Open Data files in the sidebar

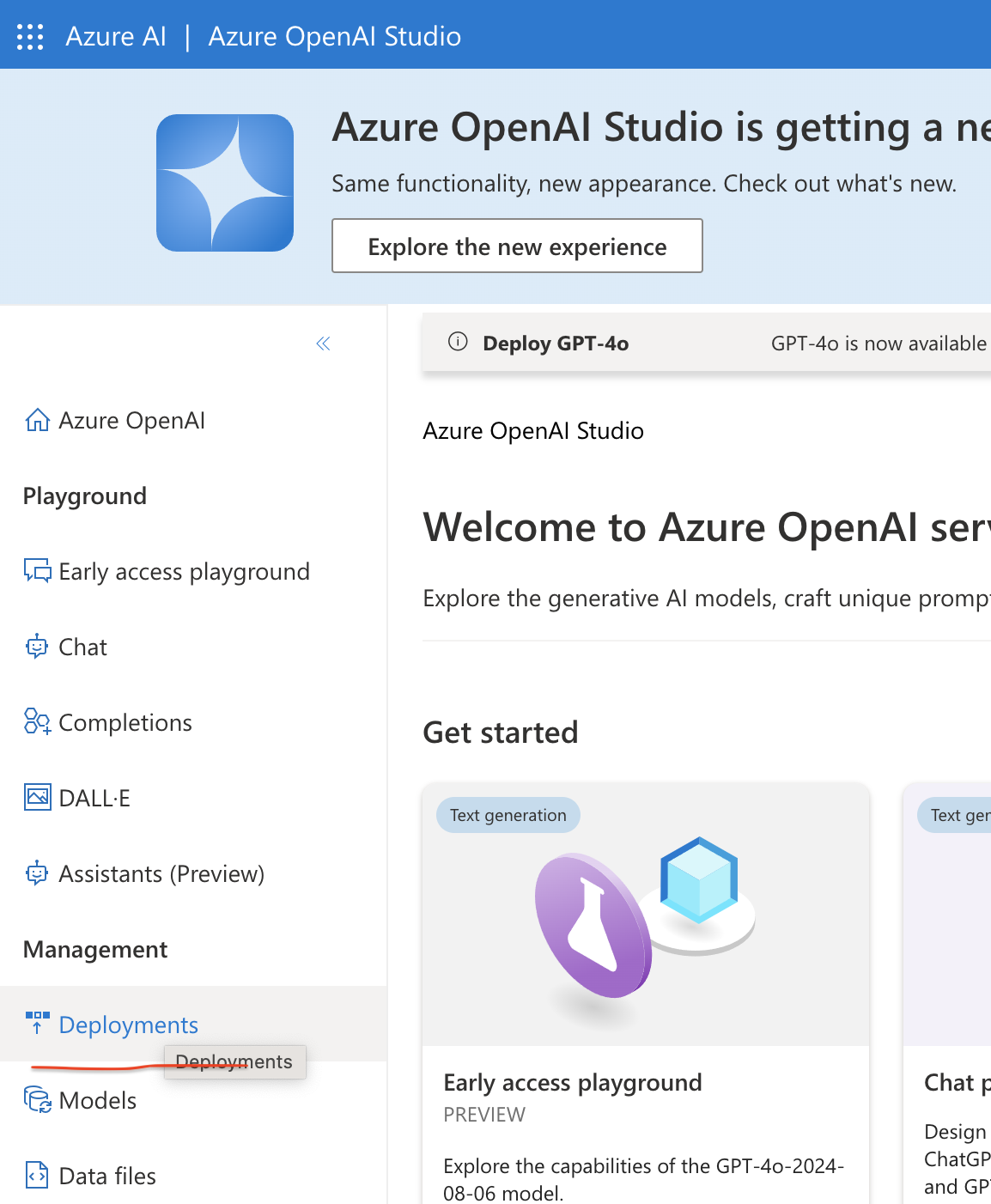pos(107,1176)
